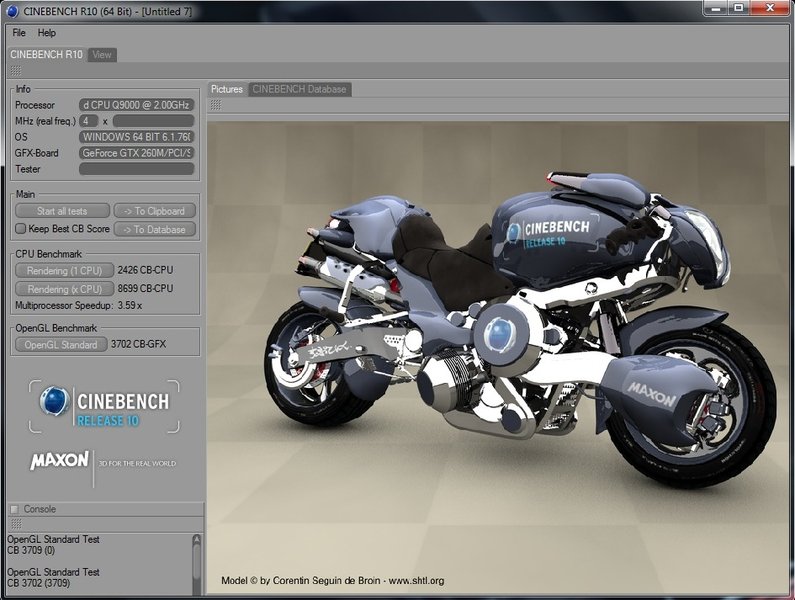Image resolution: width=795 pixels, height=600 pixels.
Task: Switch to the View tab
Action: (102, 54)
